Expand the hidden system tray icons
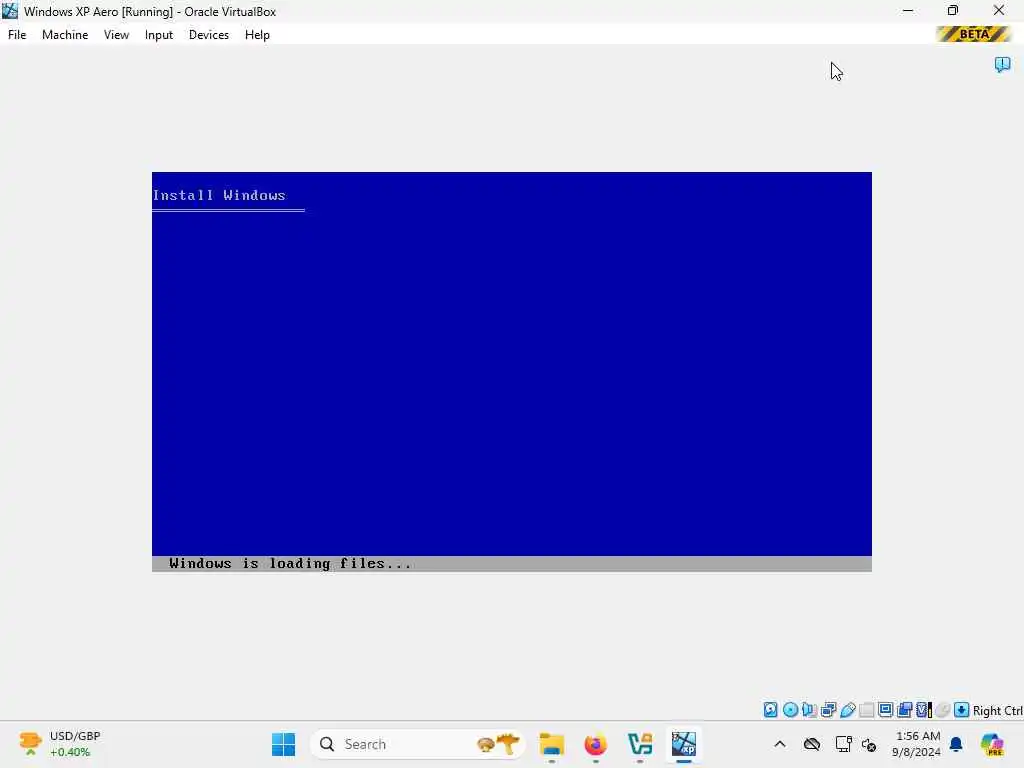The image size is (1024, 768). (780, 744)
